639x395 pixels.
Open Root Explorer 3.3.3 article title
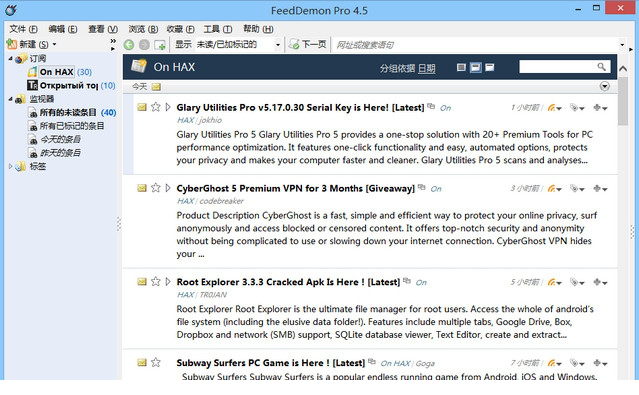coord(288,282)
